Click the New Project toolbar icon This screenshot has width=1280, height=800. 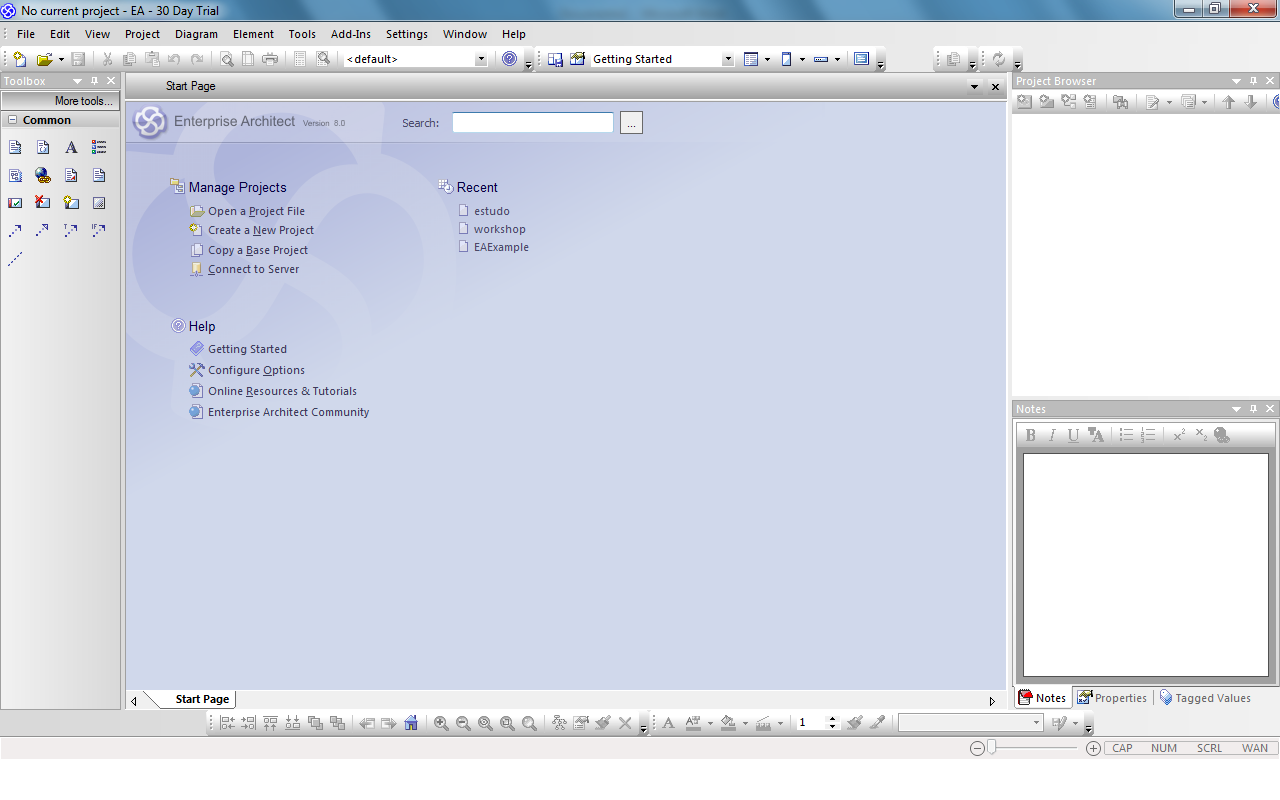[x=20, y=59]
